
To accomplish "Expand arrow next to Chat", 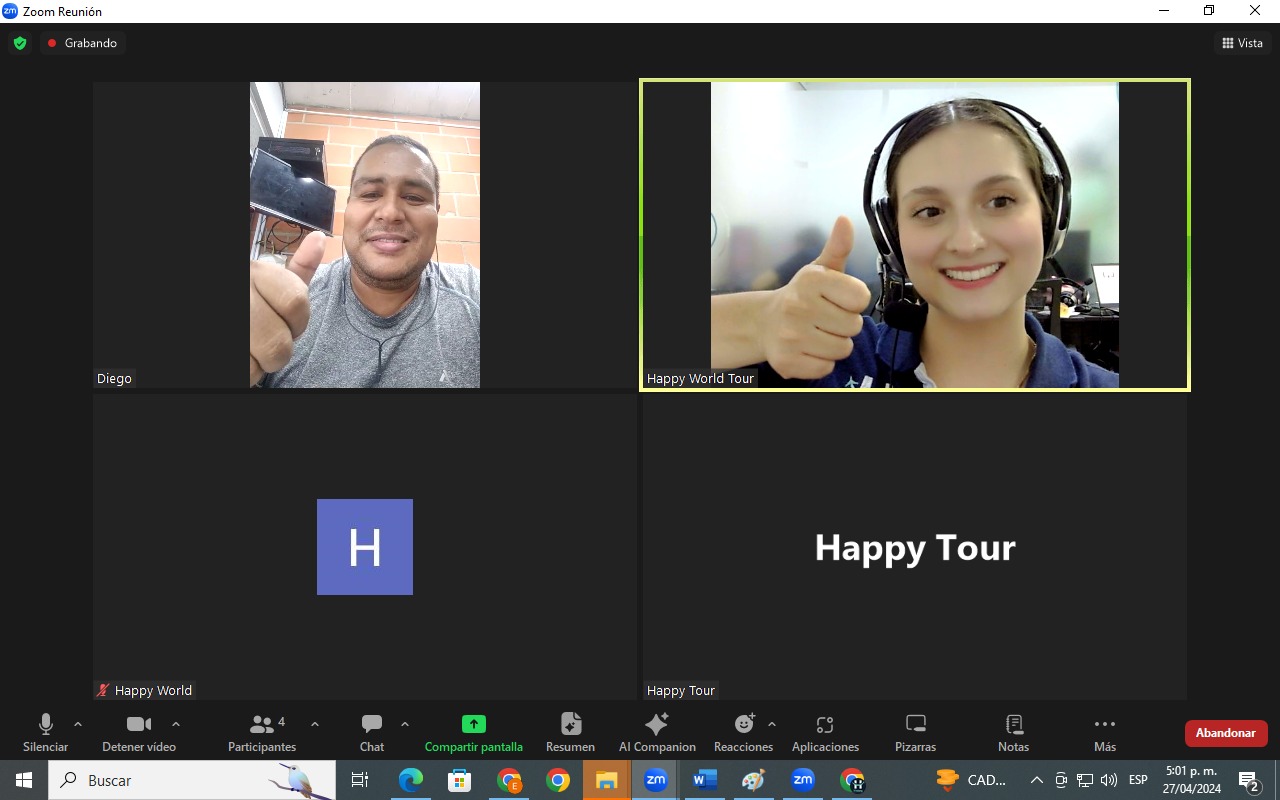I will [405, 724].
